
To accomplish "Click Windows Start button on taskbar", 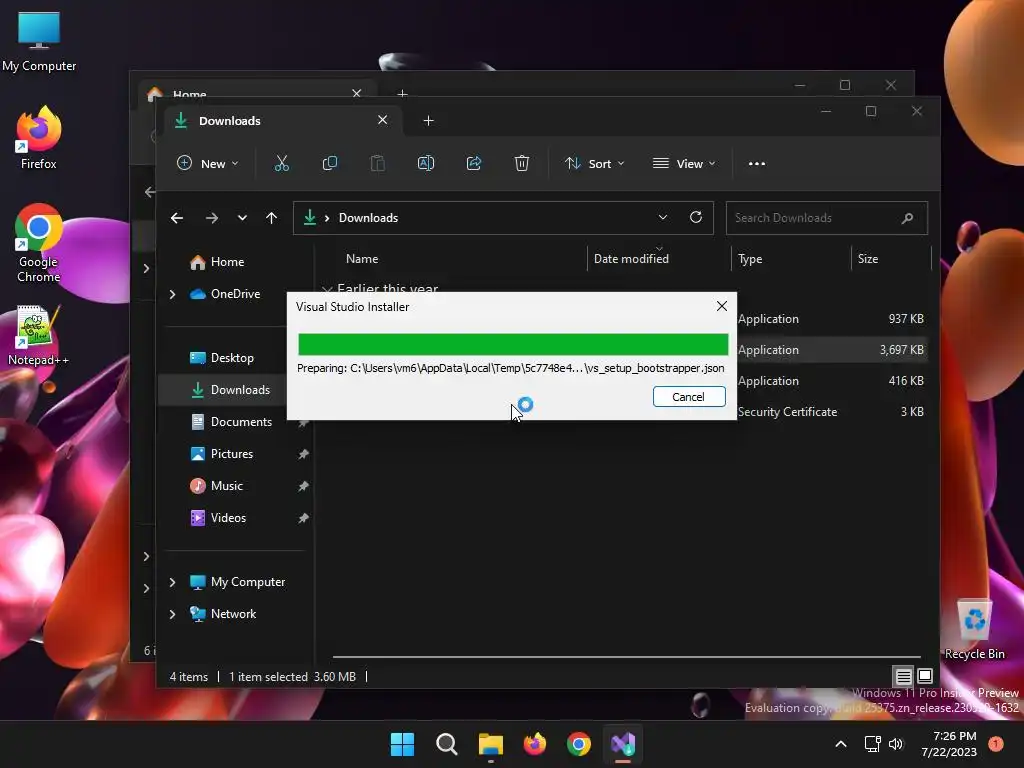I will pos(402,744).
